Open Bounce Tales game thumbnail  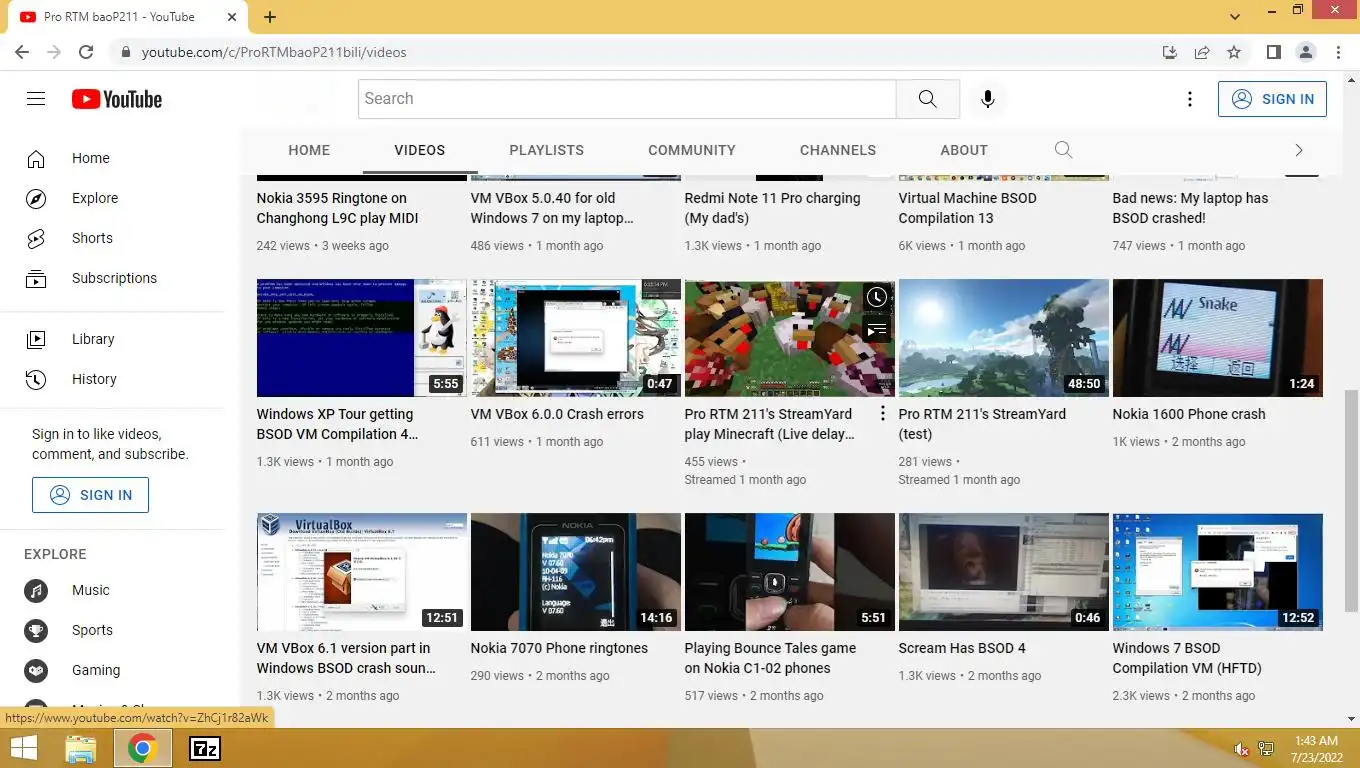[x=790, y=572]
